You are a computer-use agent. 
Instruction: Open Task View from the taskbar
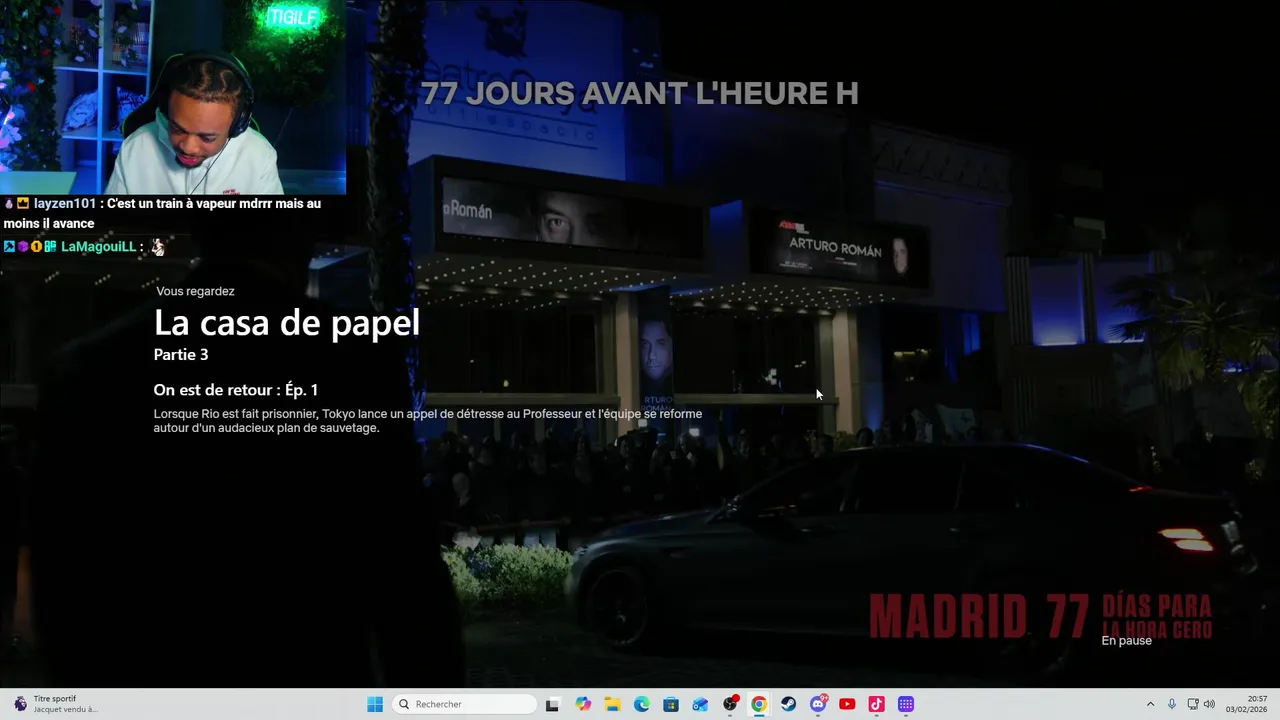coord(552,704)
